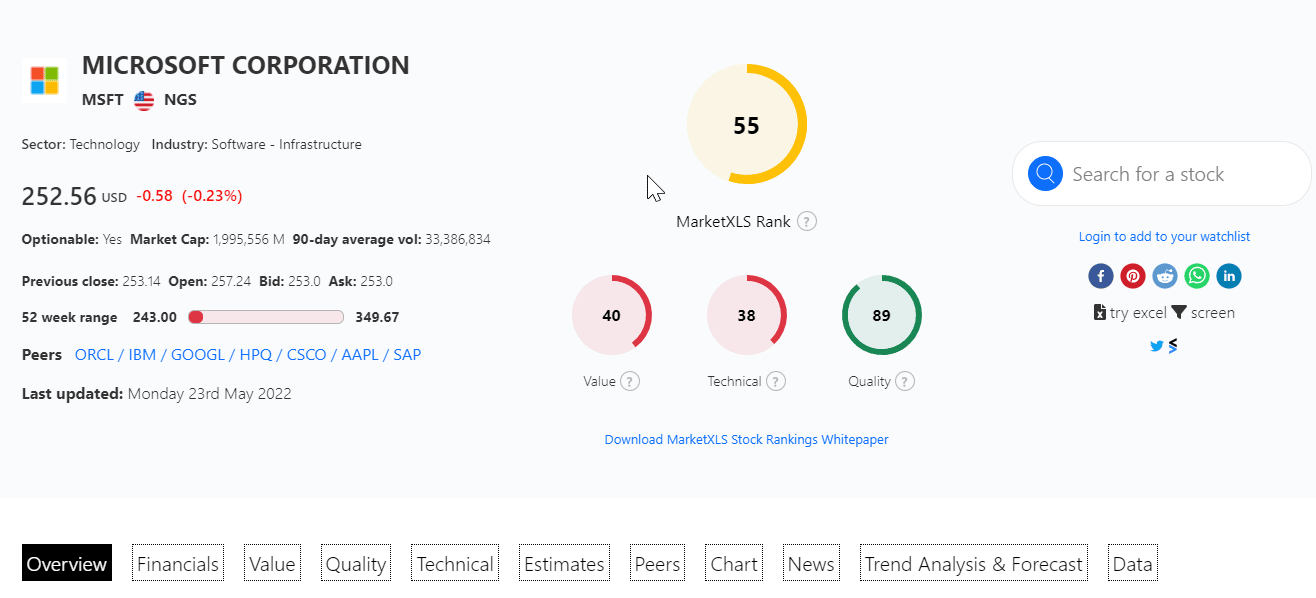Click the 52 week range bar
Viewport: 1316px width, 598px height.
click(x=266, y=317)
